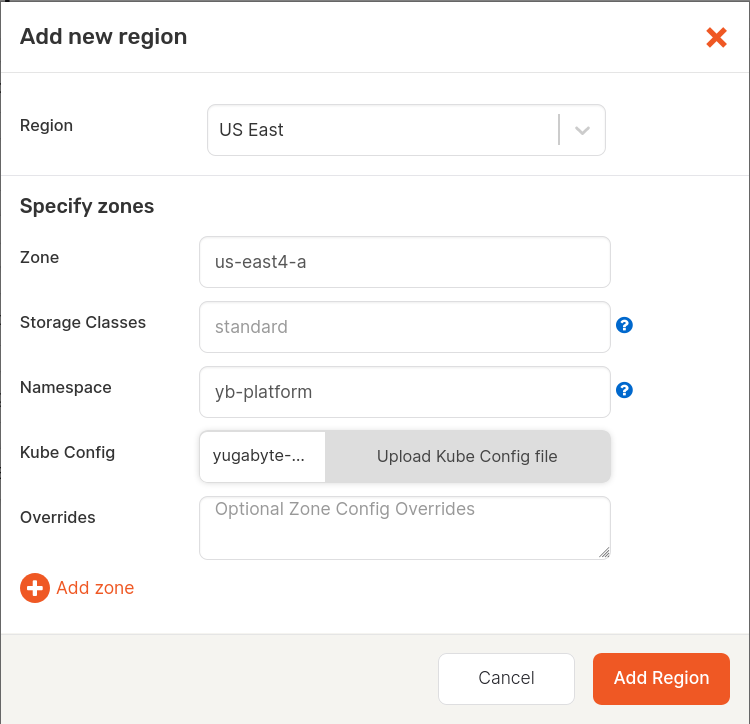The width and height of the screenshot is (750, 724).
Task: Close the Add new region dialog
Action: tap(716, 38)
